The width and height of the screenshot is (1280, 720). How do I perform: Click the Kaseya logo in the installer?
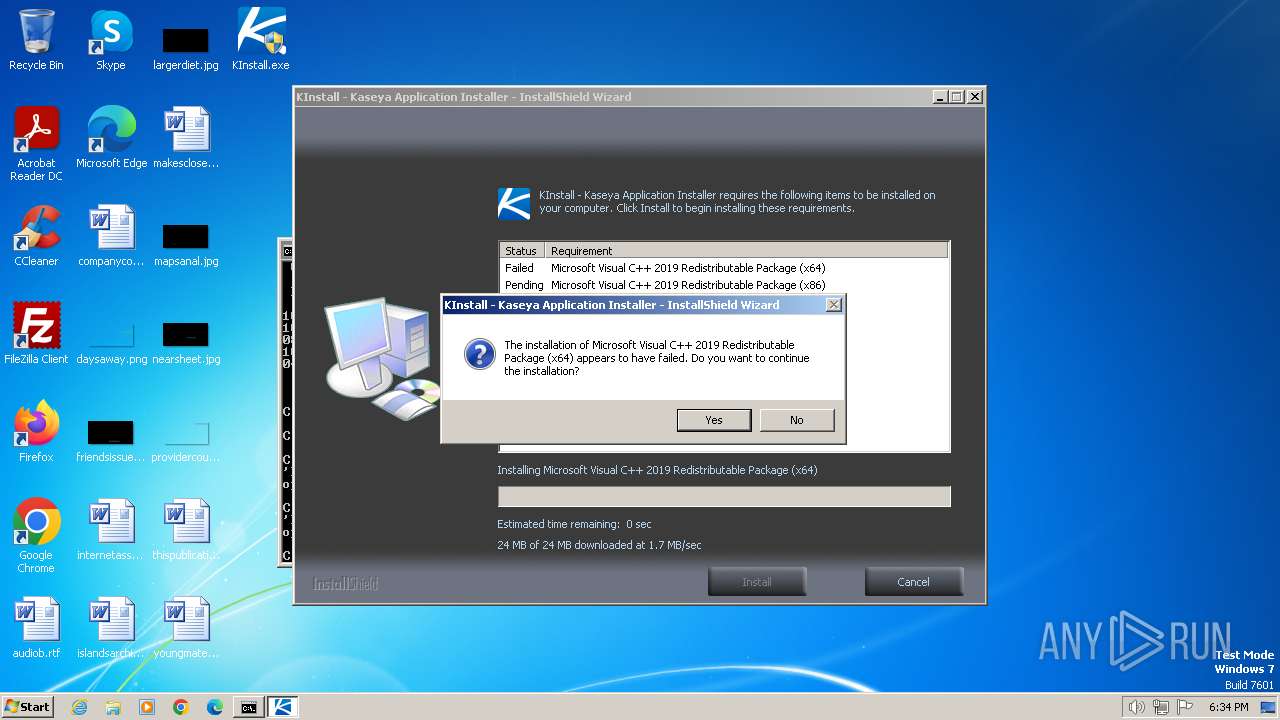(x=514, y=203)
